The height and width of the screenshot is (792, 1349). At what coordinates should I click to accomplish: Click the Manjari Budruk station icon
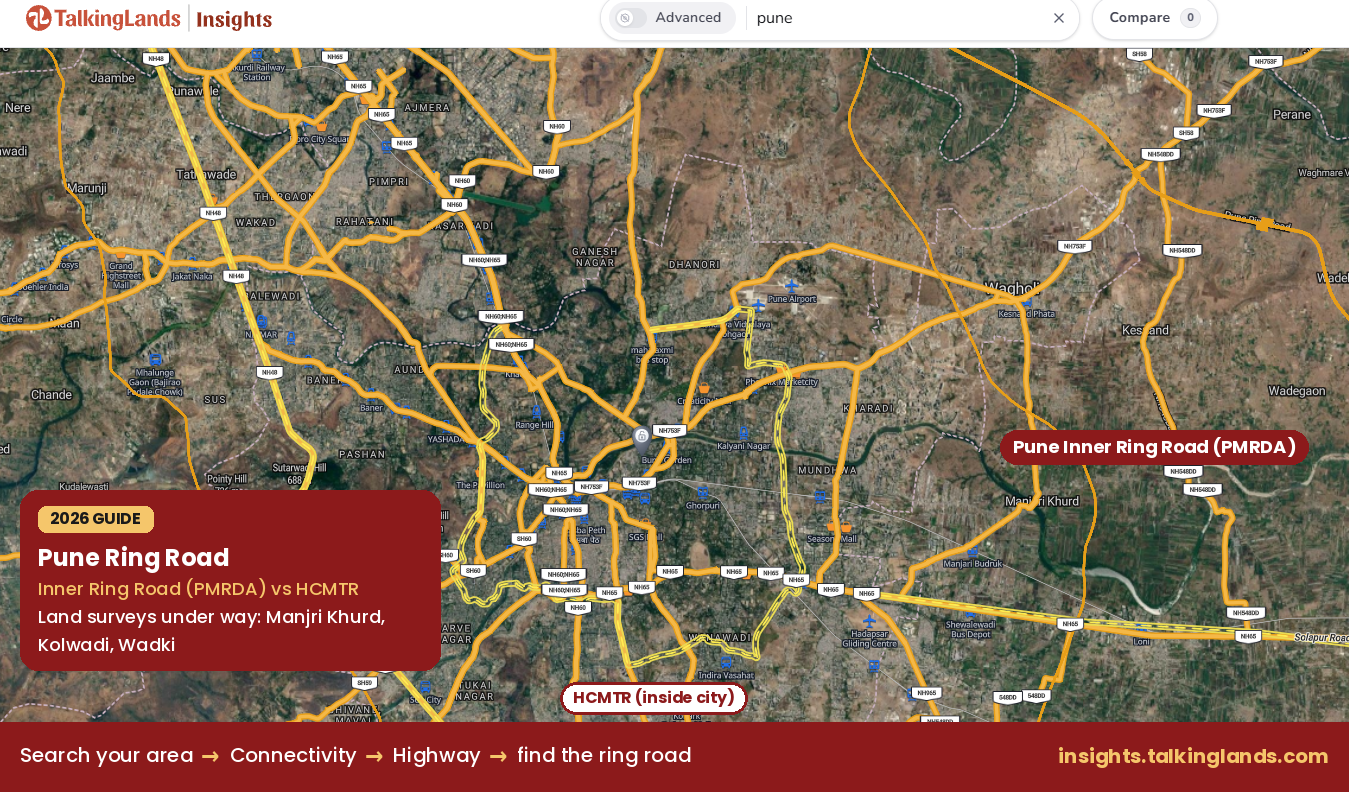tap(972, 551)
